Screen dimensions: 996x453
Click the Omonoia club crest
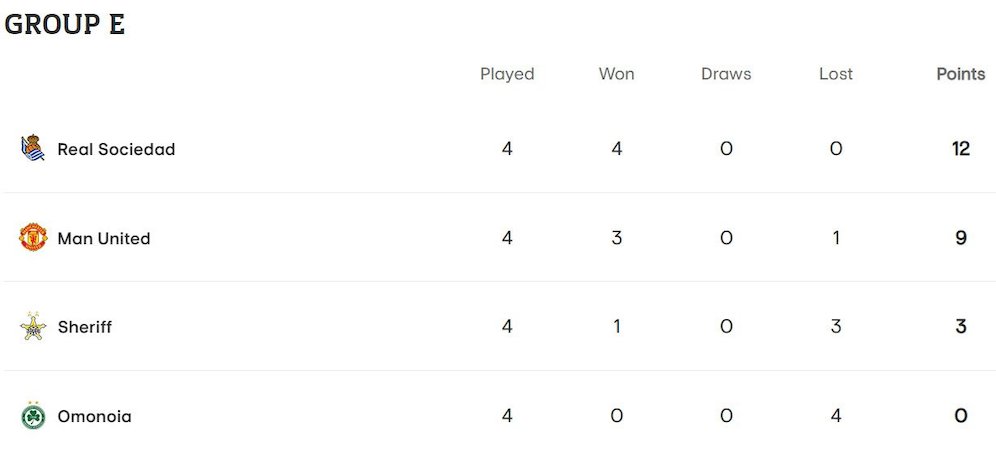33,416
